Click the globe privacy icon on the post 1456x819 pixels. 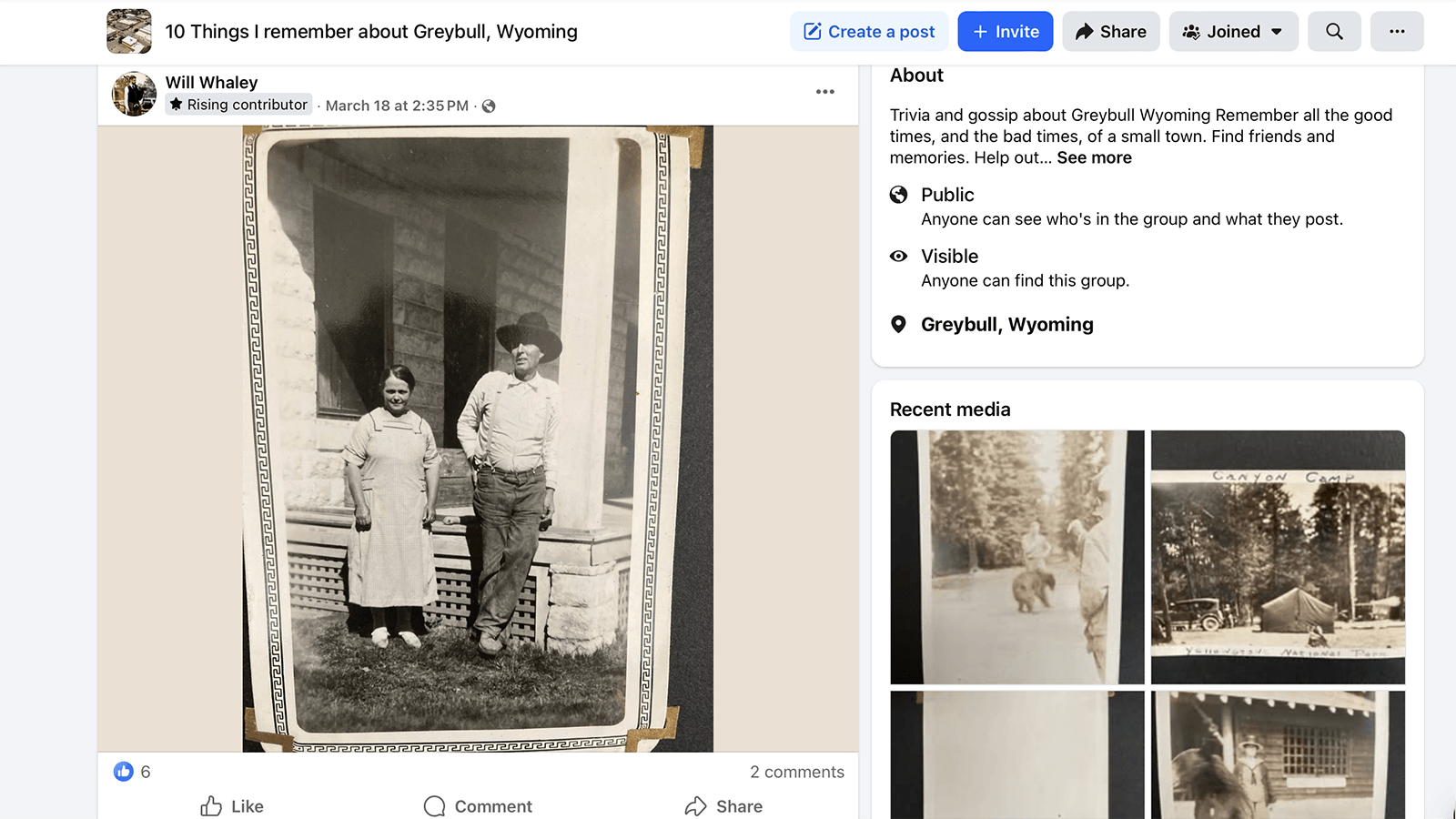point(489,106)
